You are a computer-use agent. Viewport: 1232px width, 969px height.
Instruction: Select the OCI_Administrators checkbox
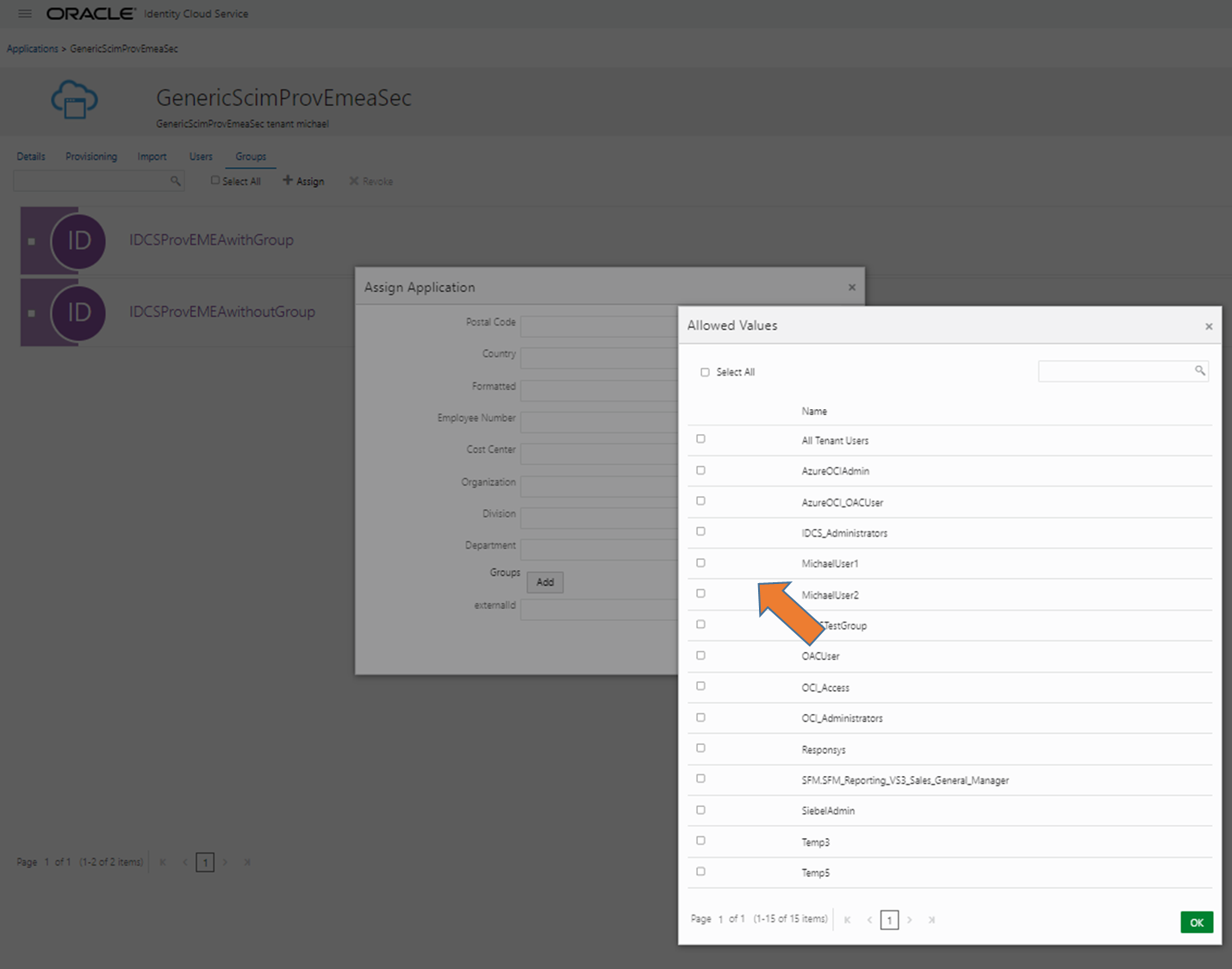pyautogui.click(x=700, y=717)
